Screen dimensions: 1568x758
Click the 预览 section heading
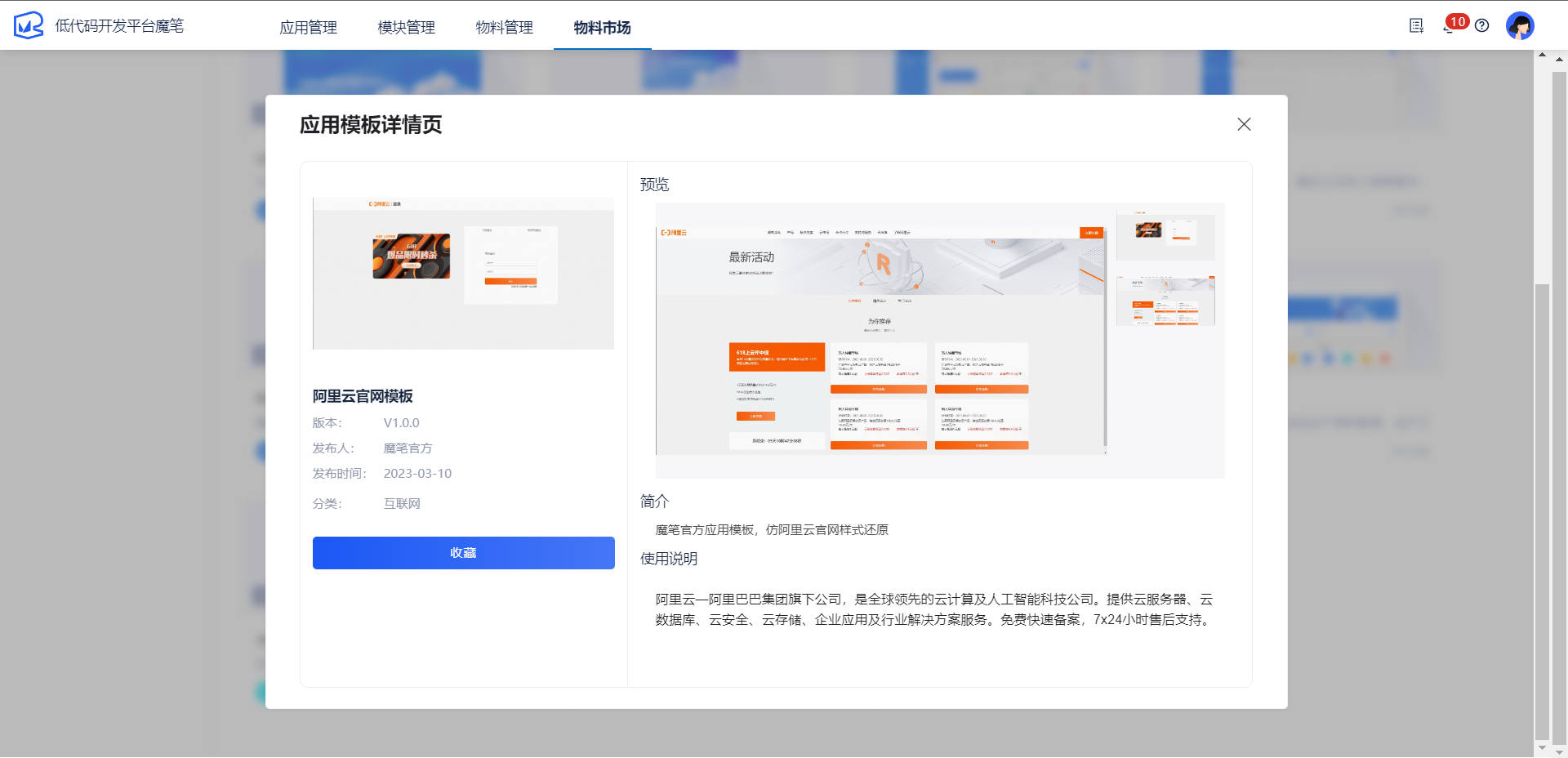coord(654,185)
